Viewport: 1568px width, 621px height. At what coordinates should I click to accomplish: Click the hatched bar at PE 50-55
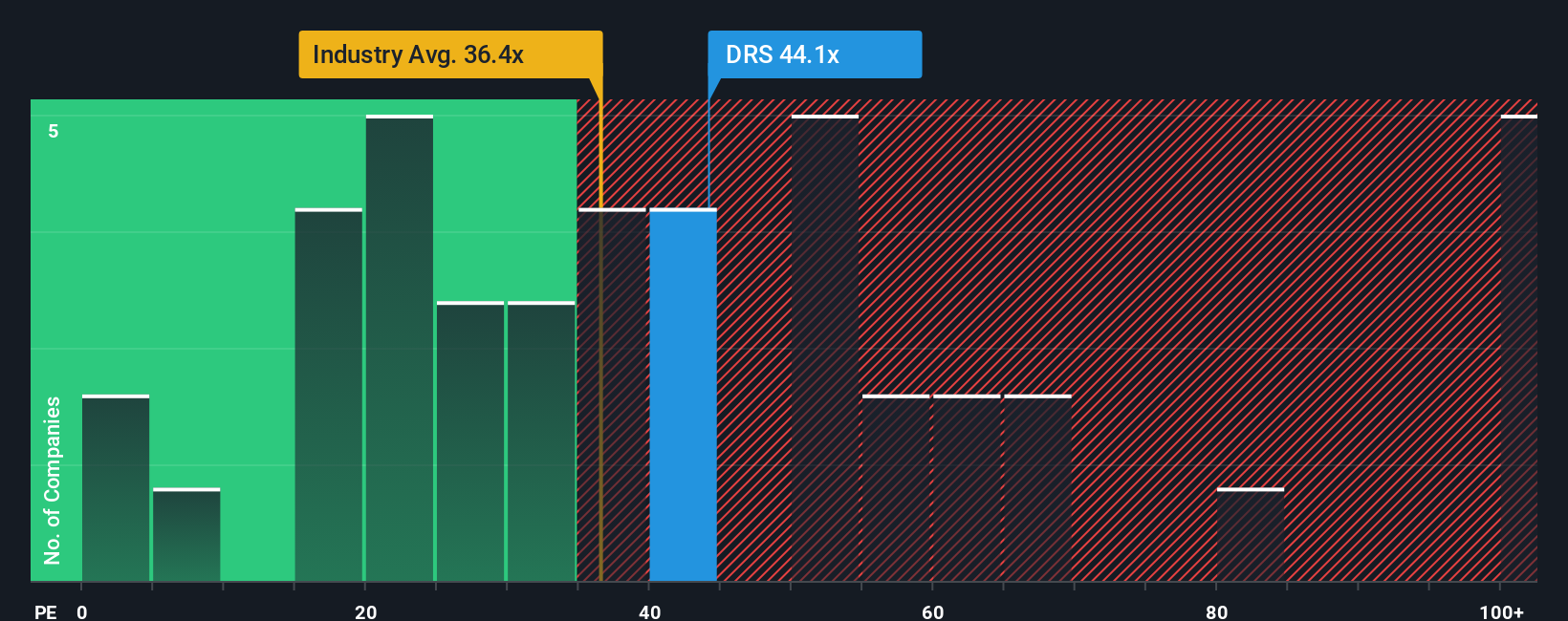click(824, 349)
